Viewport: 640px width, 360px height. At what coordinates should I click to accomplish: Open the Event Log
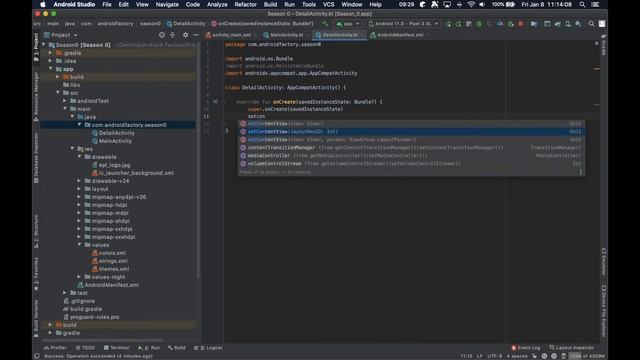pyautogui.click(x=526, y=348)
